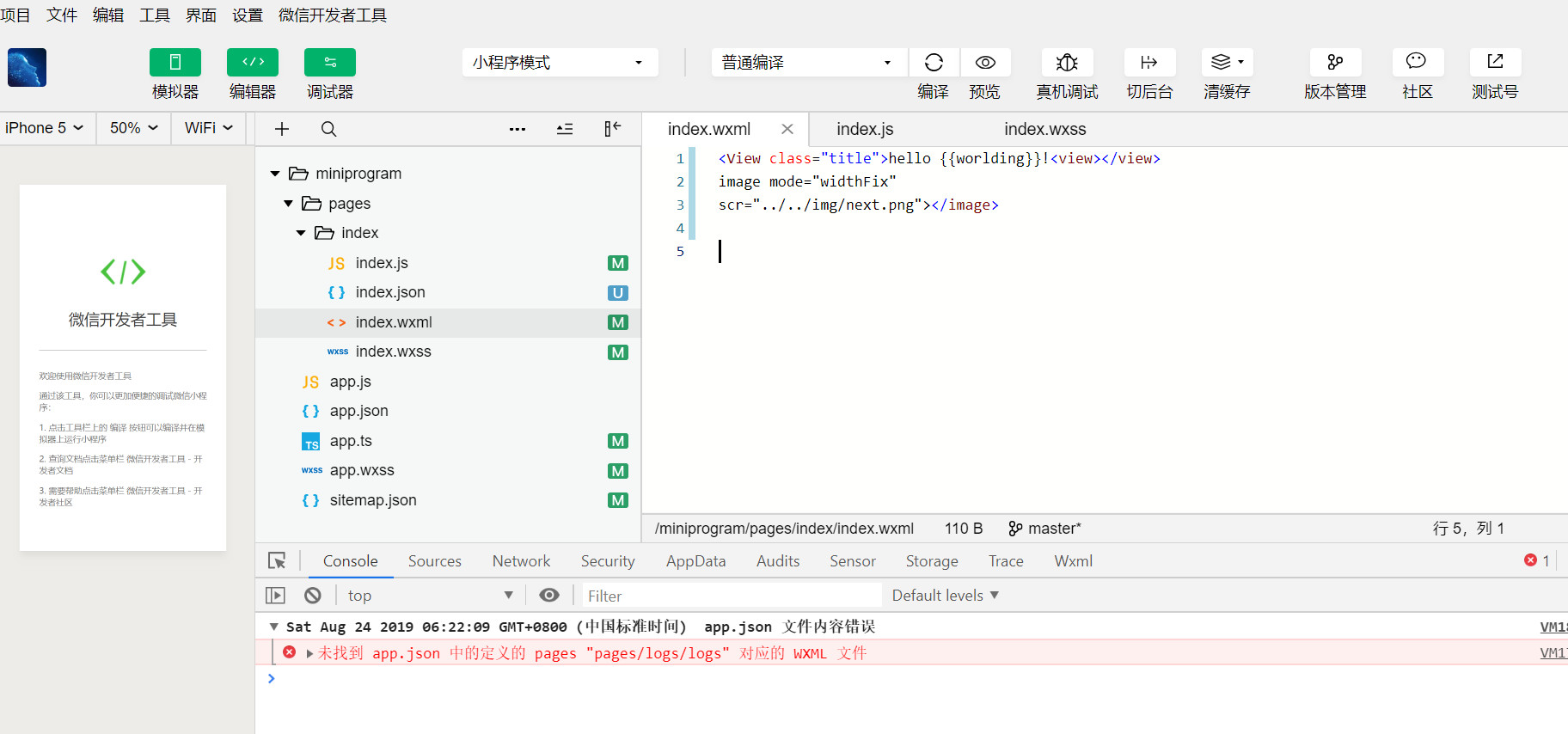Switch to the index.js editor tab
1568x734 pixels.
(865, 129)
